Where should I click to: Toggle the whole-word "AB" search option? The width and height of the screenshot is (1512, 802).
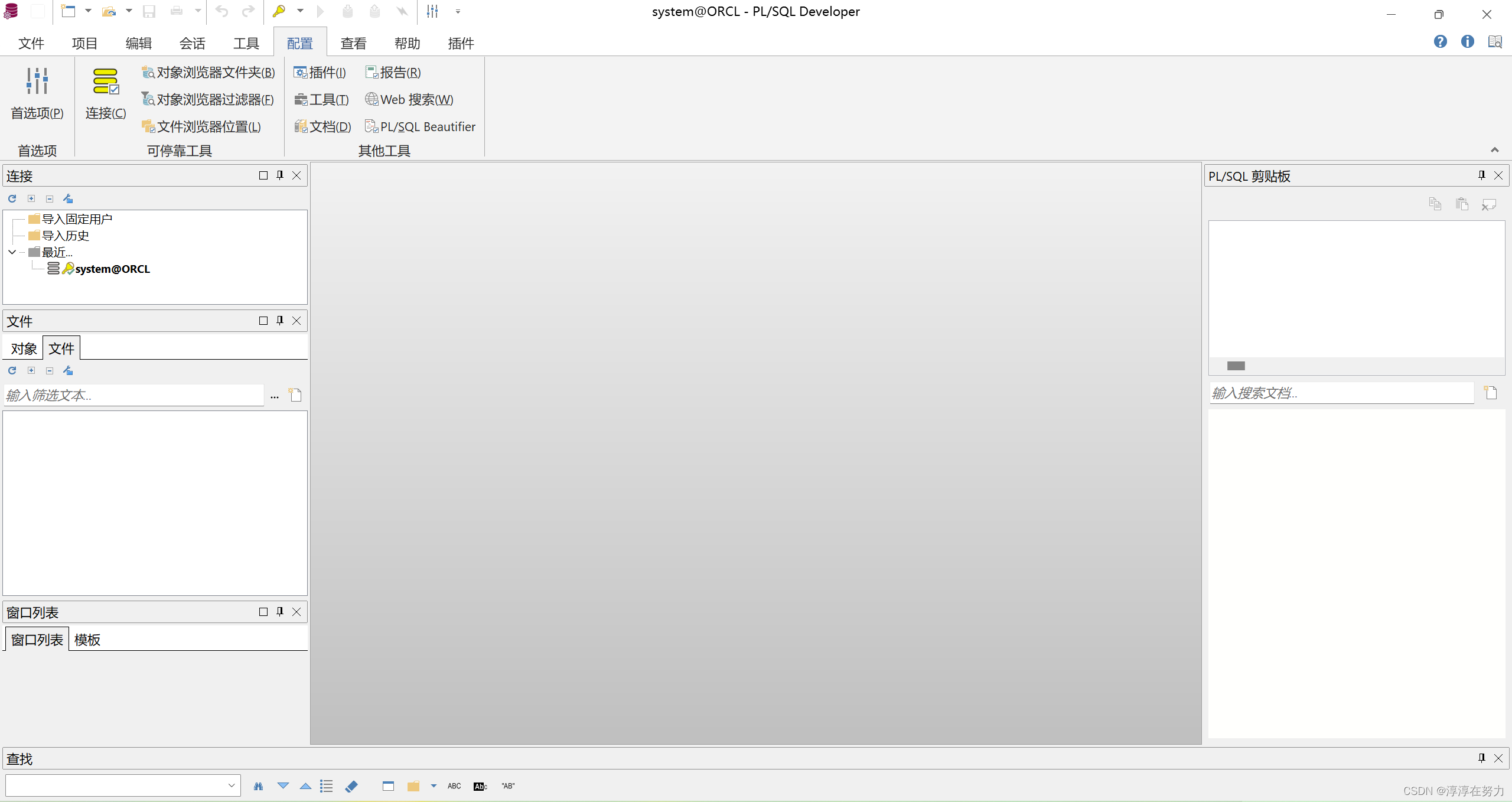coord(508,786)
